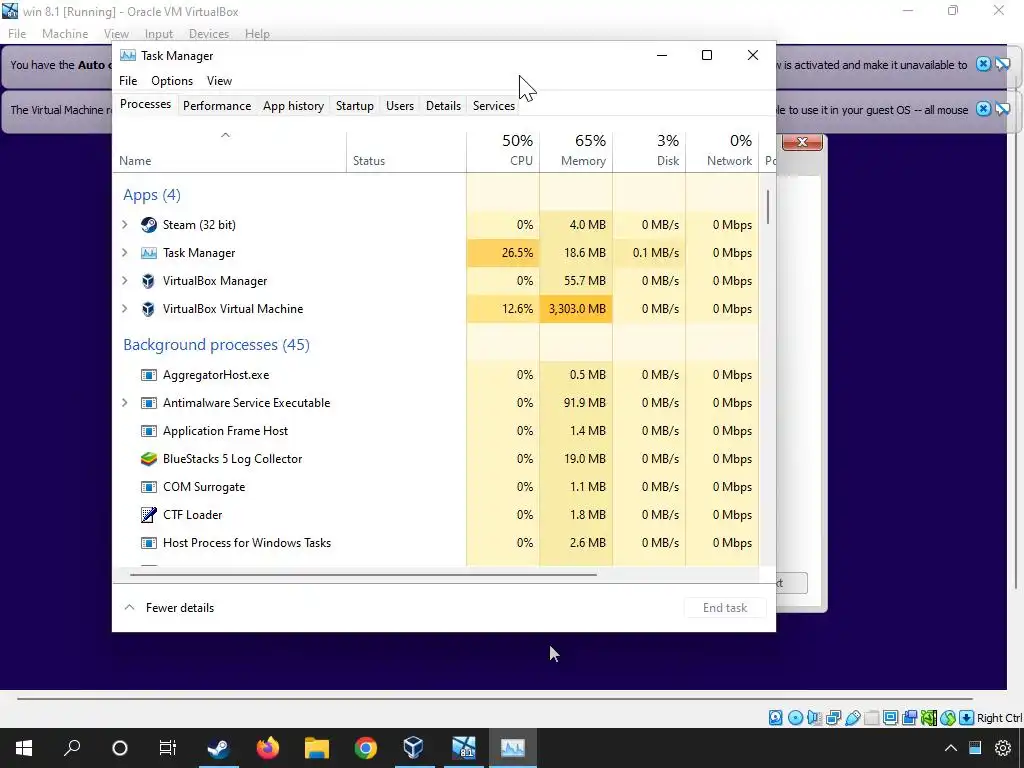Switch to the win 8.1 VM taskbar button

(x=464, y=748)
